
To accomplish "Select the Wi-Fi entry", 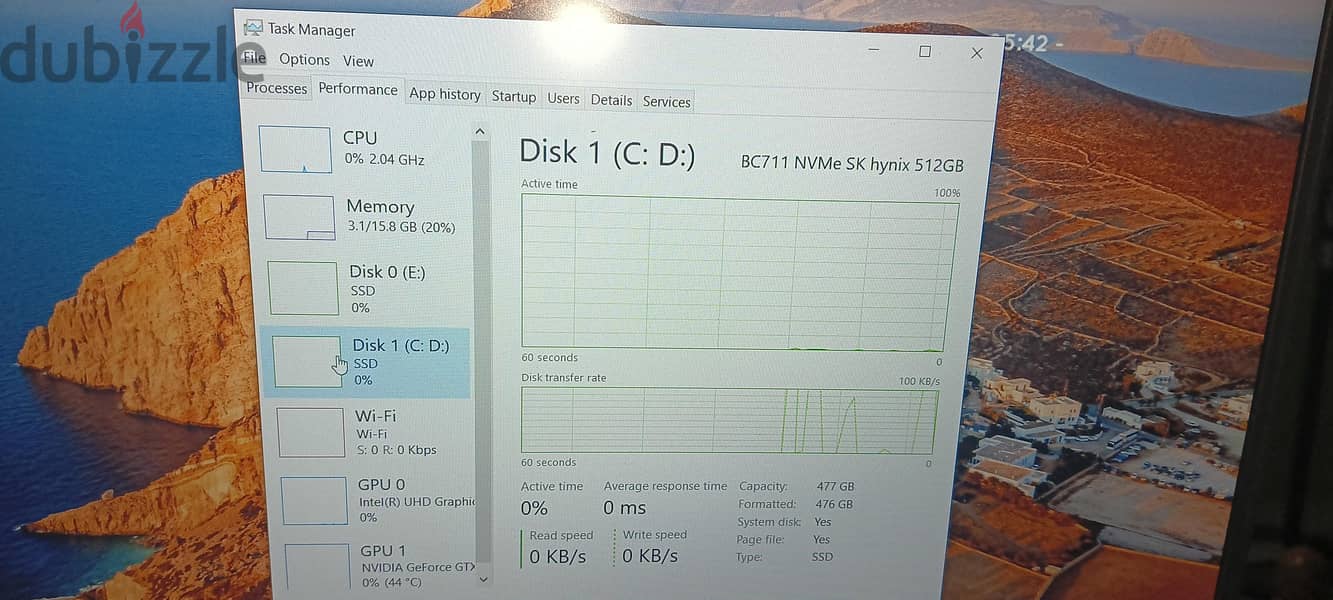I will (x=372, y=432).
